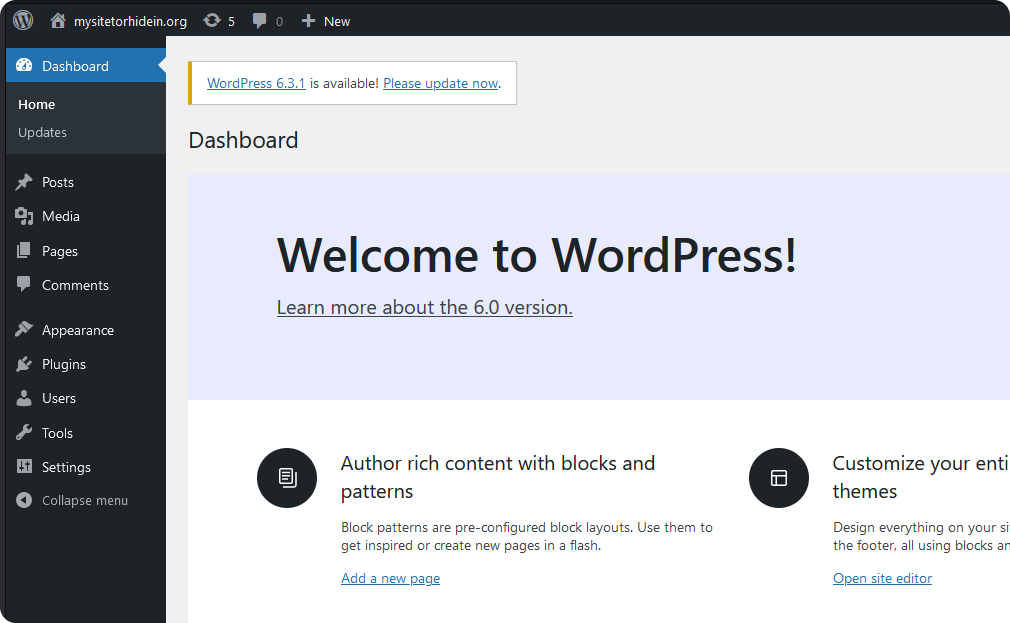Click the Posts pushpin icon

click(x=24, y=182)
